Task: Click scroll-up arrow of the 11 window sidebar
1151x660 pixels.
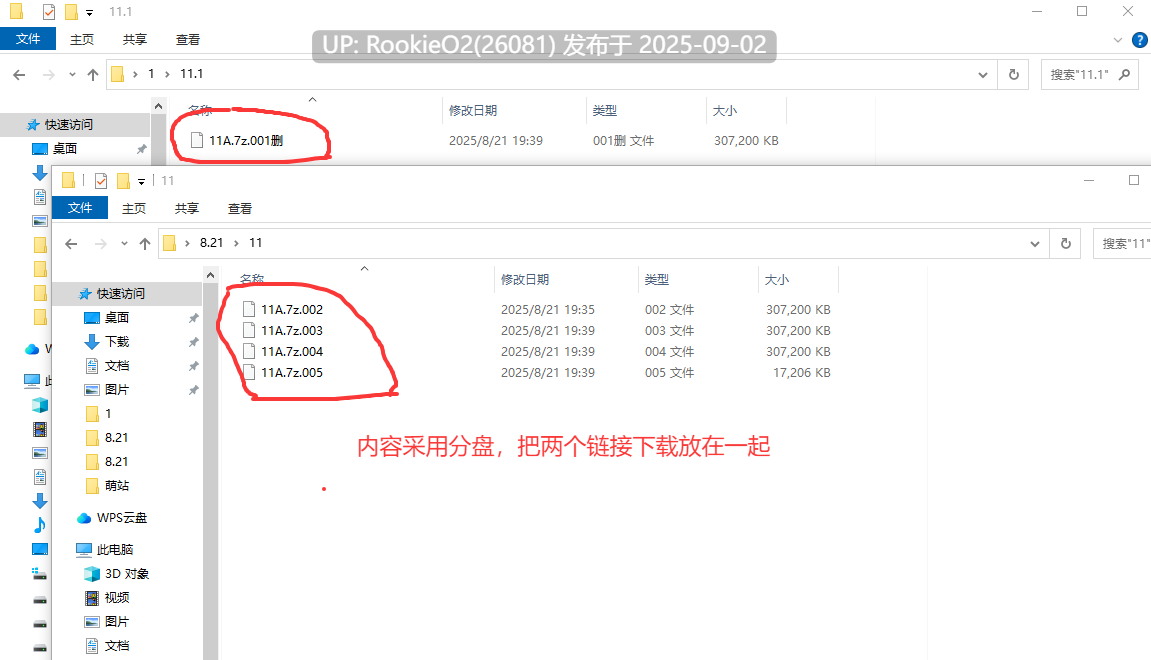Action: [211, 275]
